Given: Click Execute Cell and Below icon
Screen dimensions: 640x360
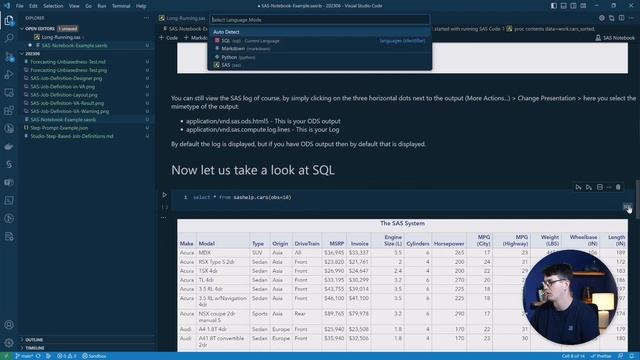Looking at the screenshot, I should [x=589, y=187].
